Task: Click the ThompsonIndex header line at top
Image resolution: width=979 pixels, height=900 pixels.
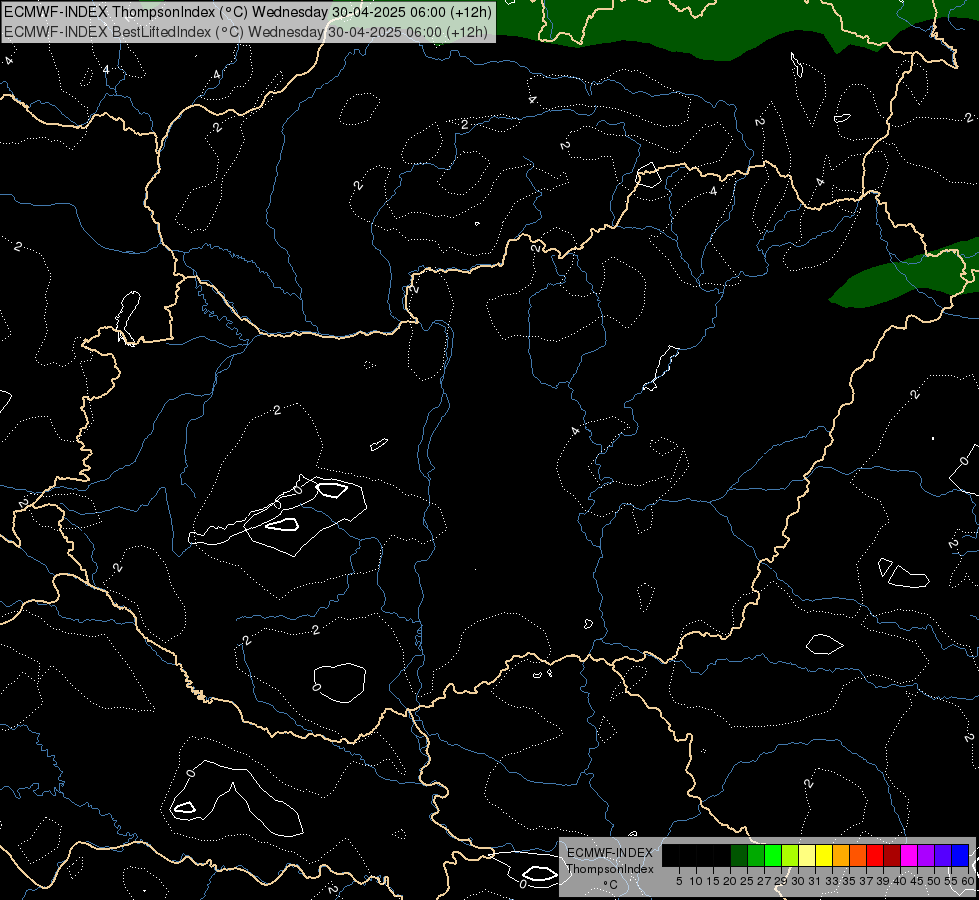Action: (248, 12)
